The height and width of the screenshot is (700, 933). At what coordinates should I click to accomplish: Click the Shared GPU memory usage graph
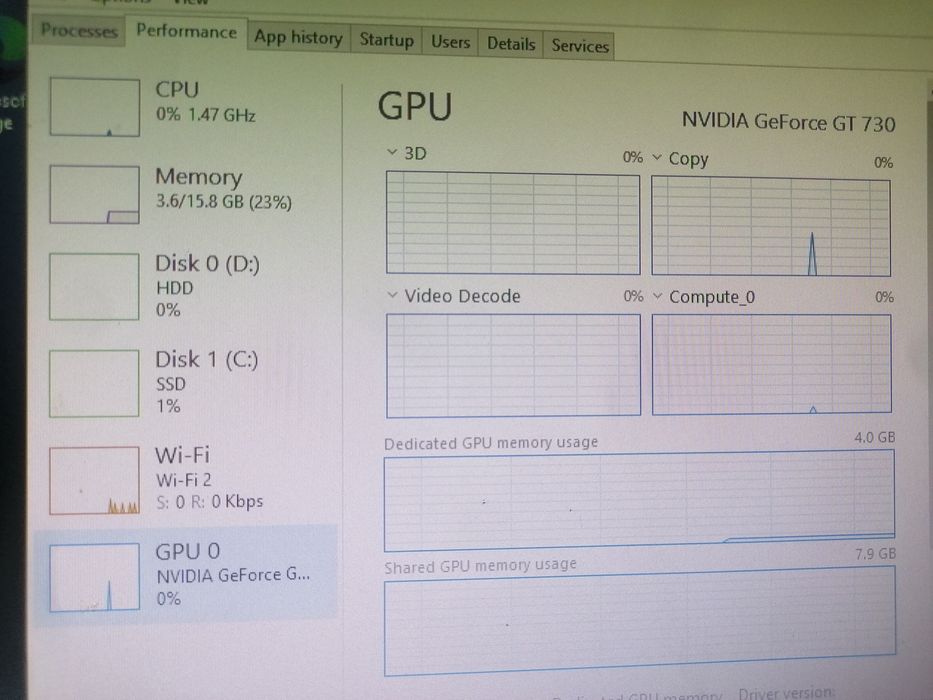click(x=640, y=621)
